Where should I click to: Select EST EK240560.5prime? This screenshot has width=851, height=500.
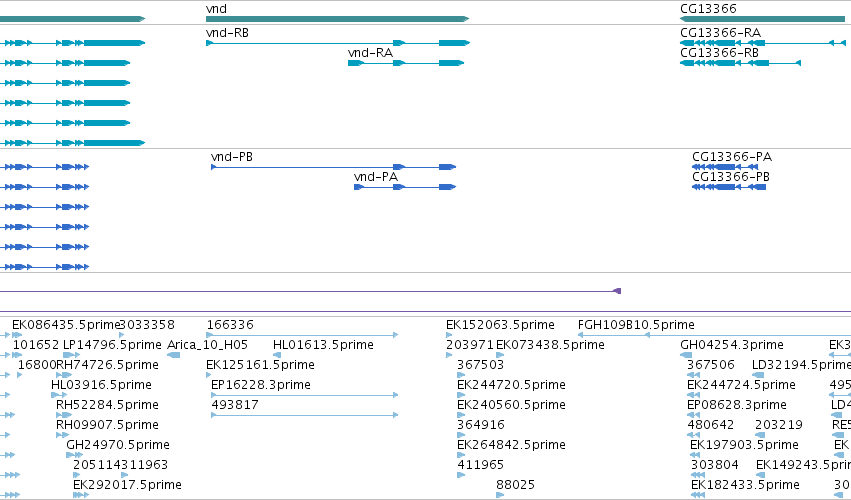tap(511, 405)
